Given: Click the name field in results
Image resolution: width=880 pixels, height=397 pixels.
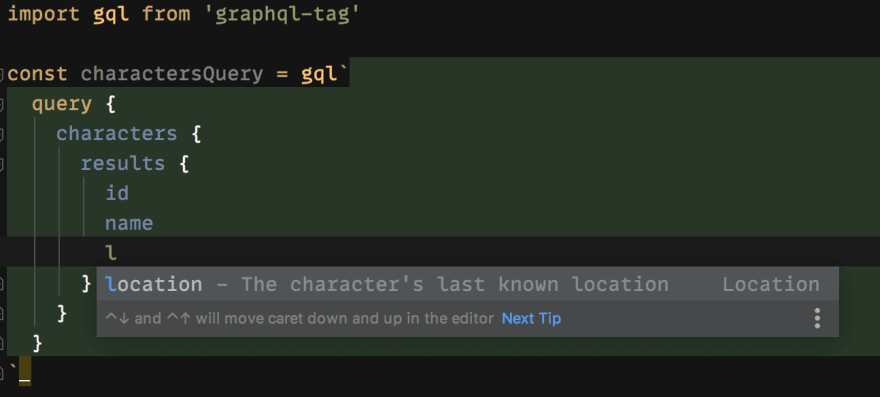Looking at the screenshot, I should pos(129,223).
